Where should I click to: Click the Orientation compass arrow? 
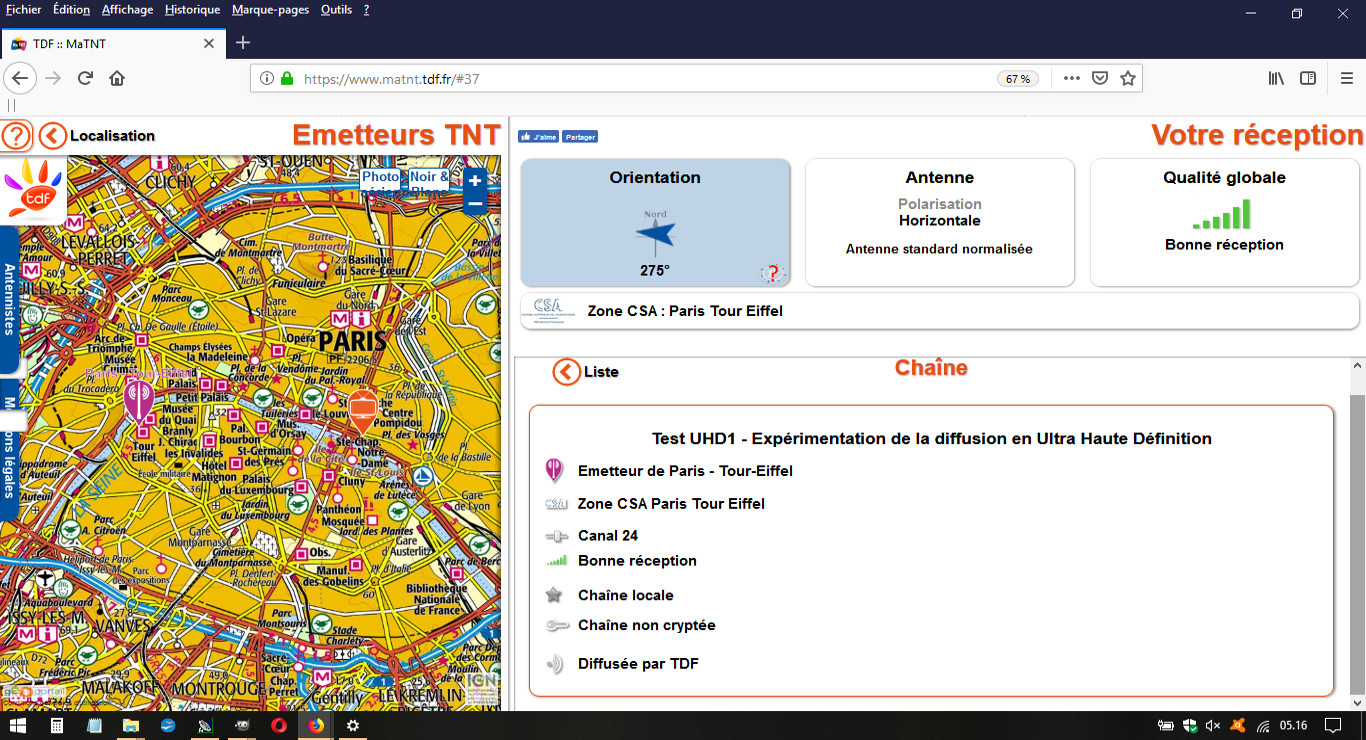pos(656,235)
